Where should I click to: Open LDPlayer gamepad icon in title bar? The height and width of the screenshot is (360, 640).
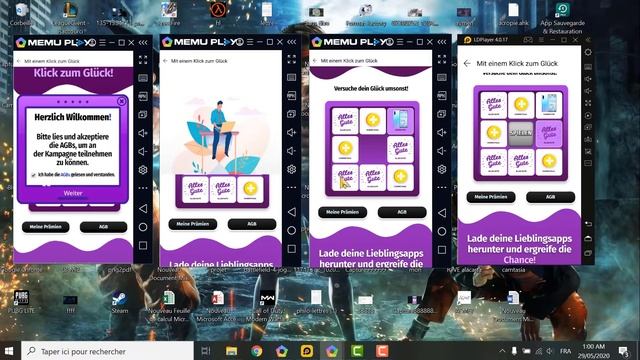tap(528, 40)
